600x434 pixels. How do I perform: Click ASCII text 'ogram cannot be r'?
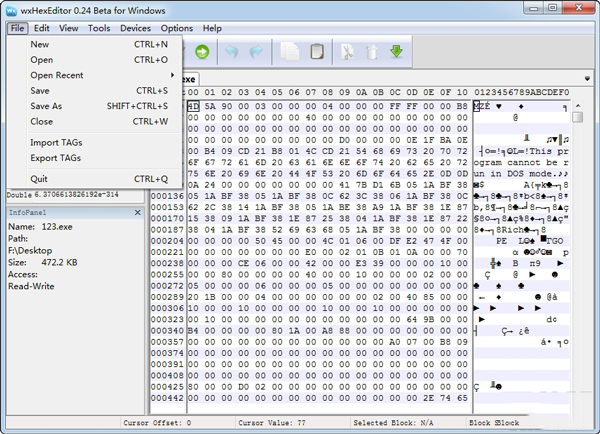click(x=521, y=162)
